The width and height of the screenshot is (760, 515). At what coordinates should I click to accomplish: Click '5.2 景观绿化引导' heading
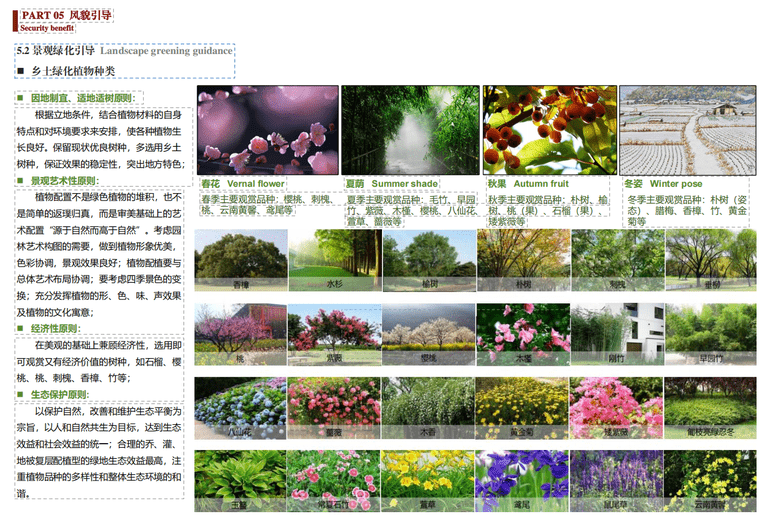[55, 50]
